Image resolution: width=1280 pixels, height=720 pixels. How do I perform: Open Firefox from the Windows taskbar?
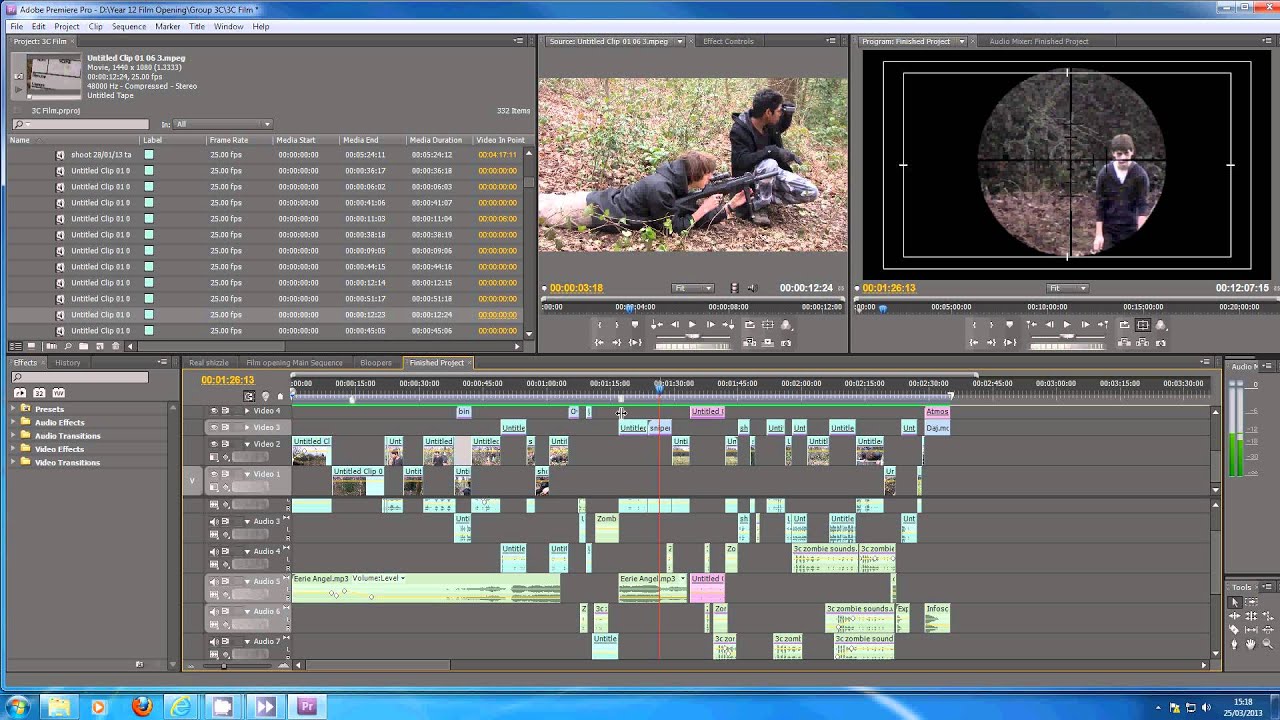141,707
